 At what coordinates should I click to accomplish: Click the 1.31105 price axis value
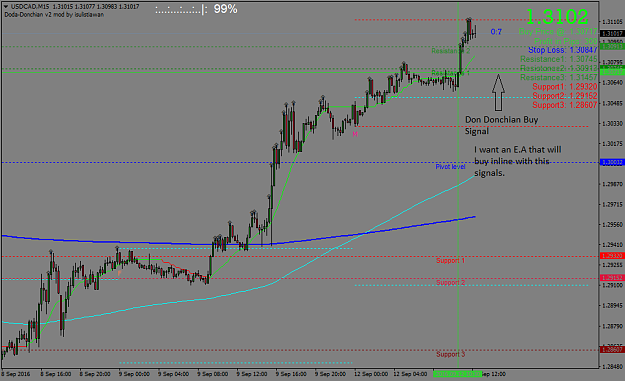click(x=613, y=22)
